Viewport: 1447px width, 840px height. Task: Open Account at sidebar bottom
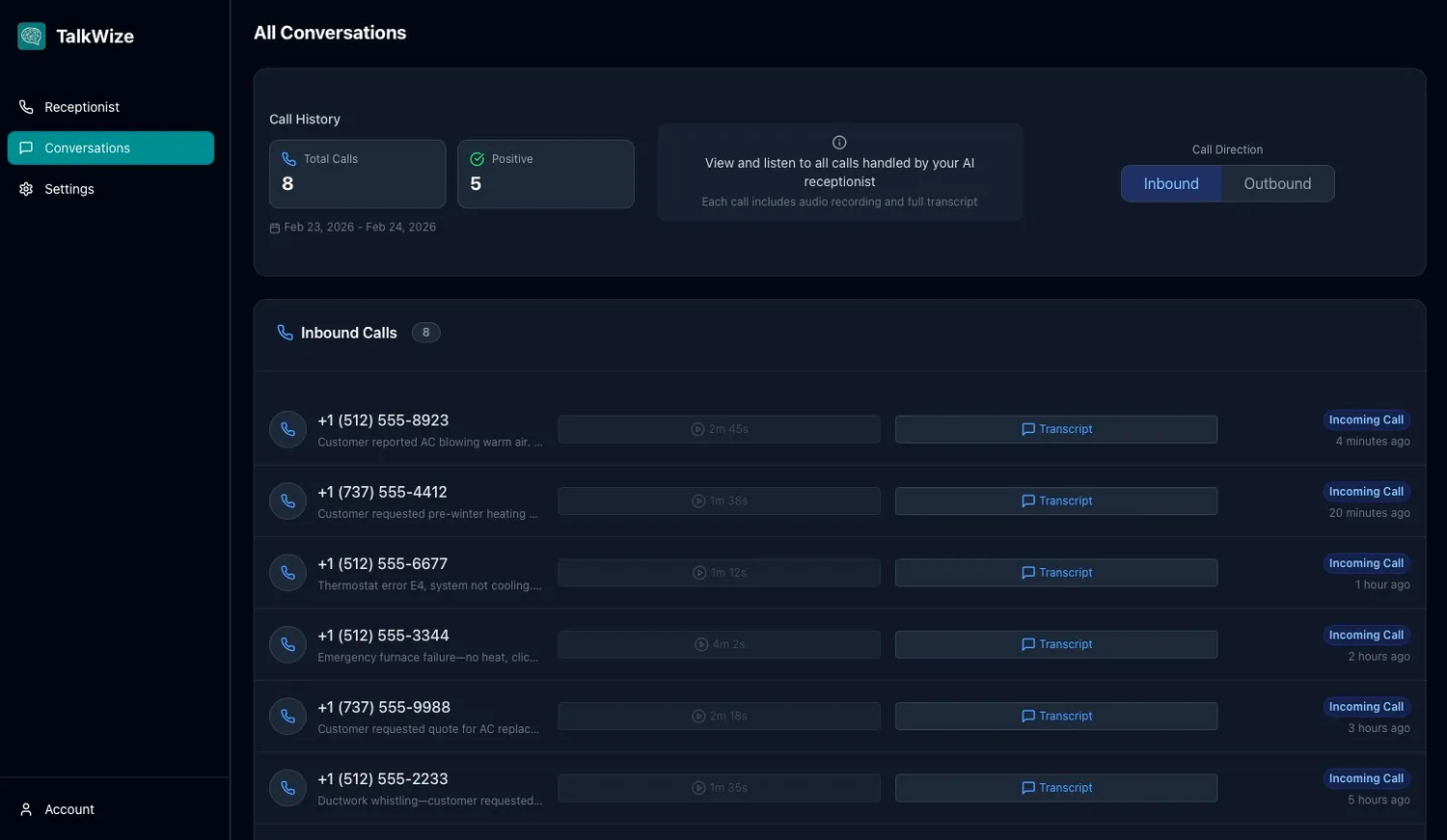click(69, 809)
